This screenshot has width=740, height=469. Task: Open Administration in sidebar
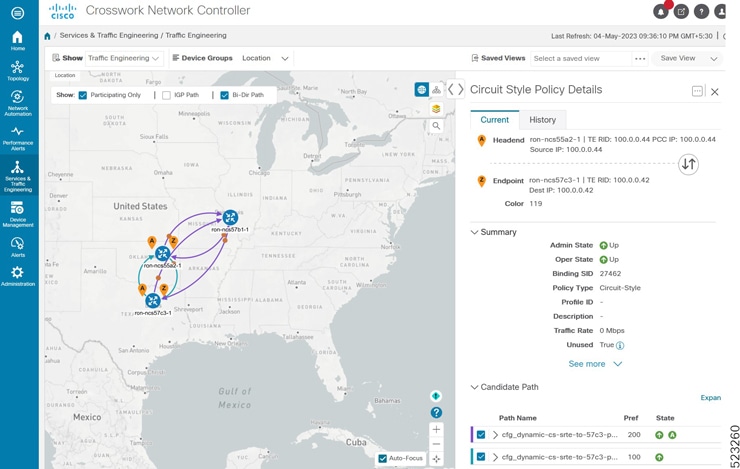click(x=17, y=276)
